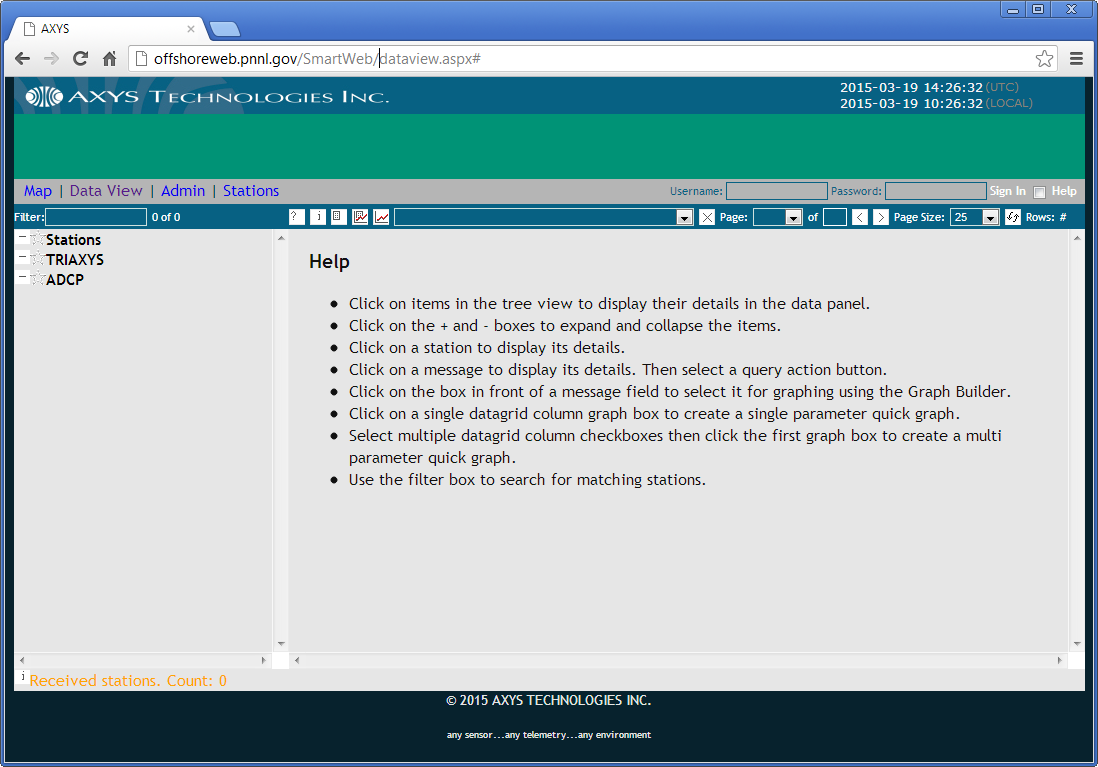Reload the page with refresh icon
This screenshot has height=767, width=1098.
(x=81, y=59)
